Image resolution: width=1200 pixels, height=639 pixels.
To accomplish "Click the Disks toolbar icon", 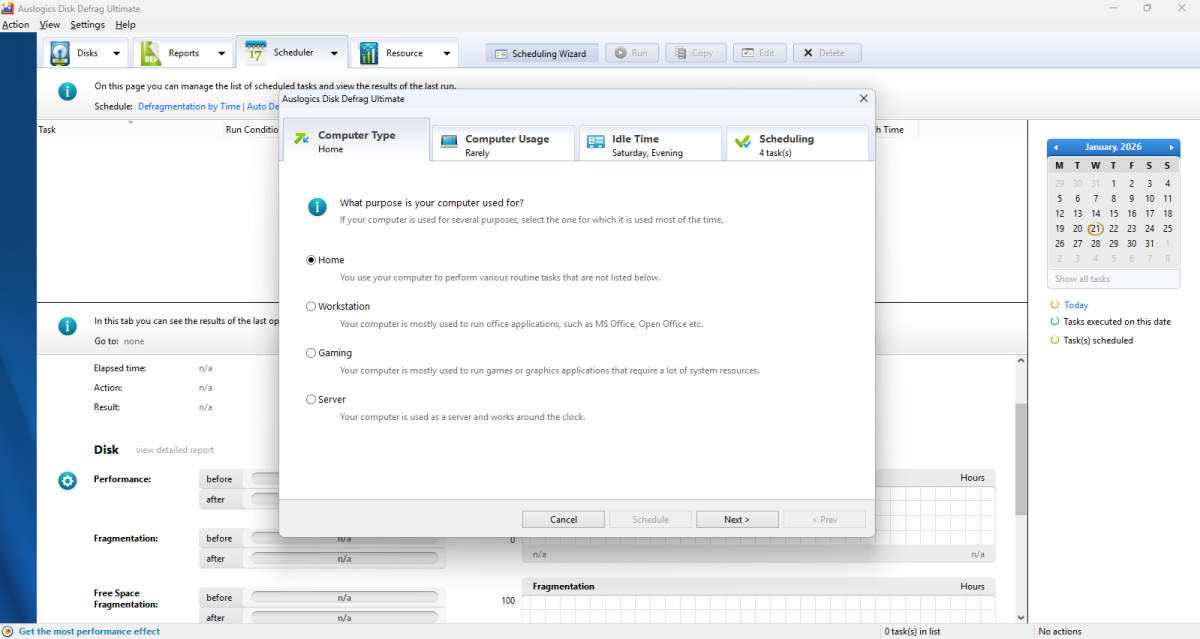I will pos(61,53).
